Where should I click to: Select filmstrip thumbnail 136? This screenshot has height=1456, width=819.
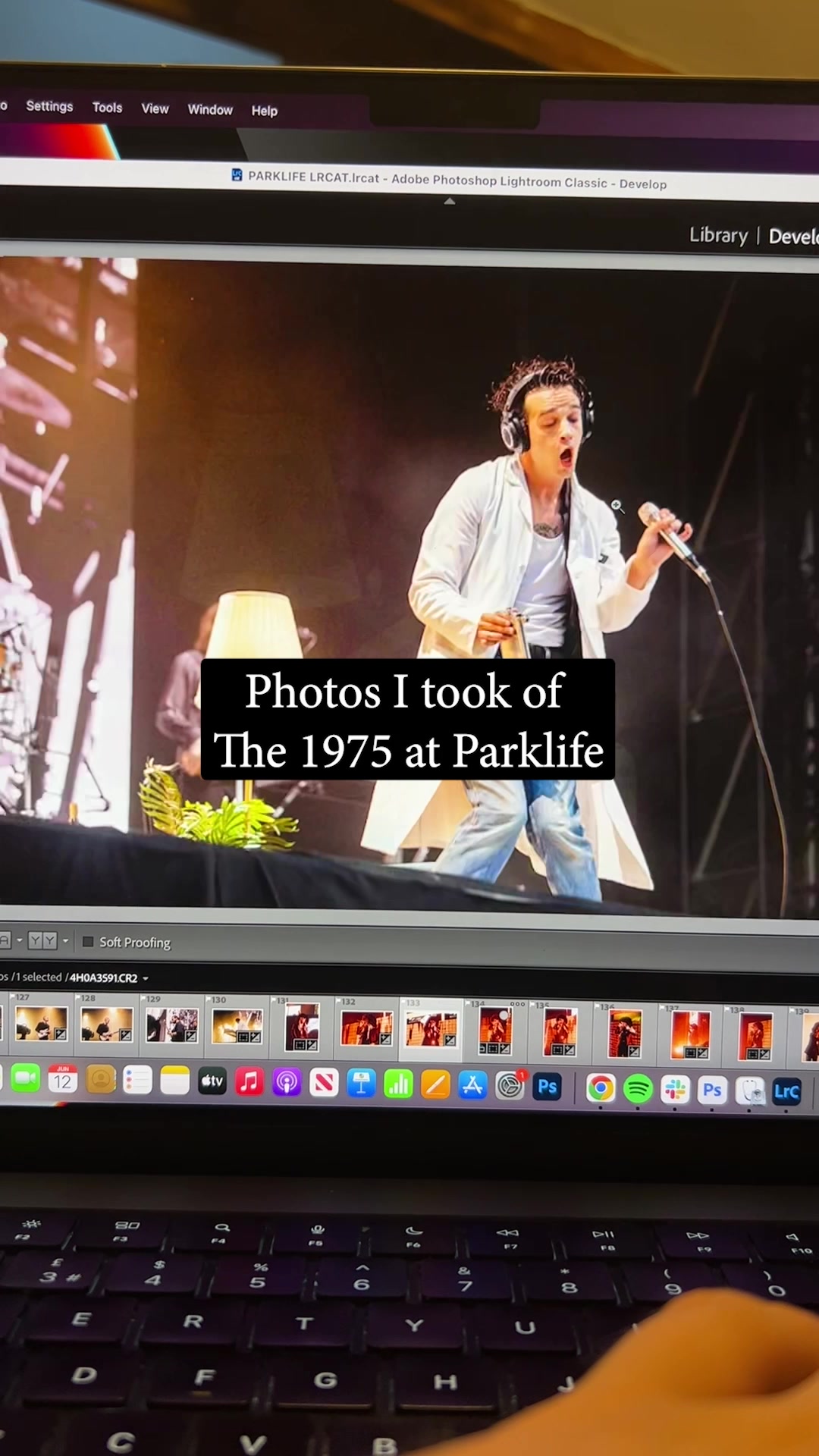click(625, 1033)
